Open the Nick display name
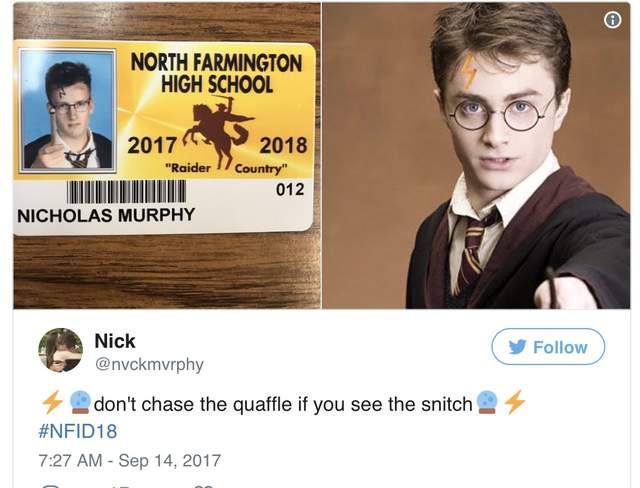This screenshot has width=640, height=488. [115, 341]
